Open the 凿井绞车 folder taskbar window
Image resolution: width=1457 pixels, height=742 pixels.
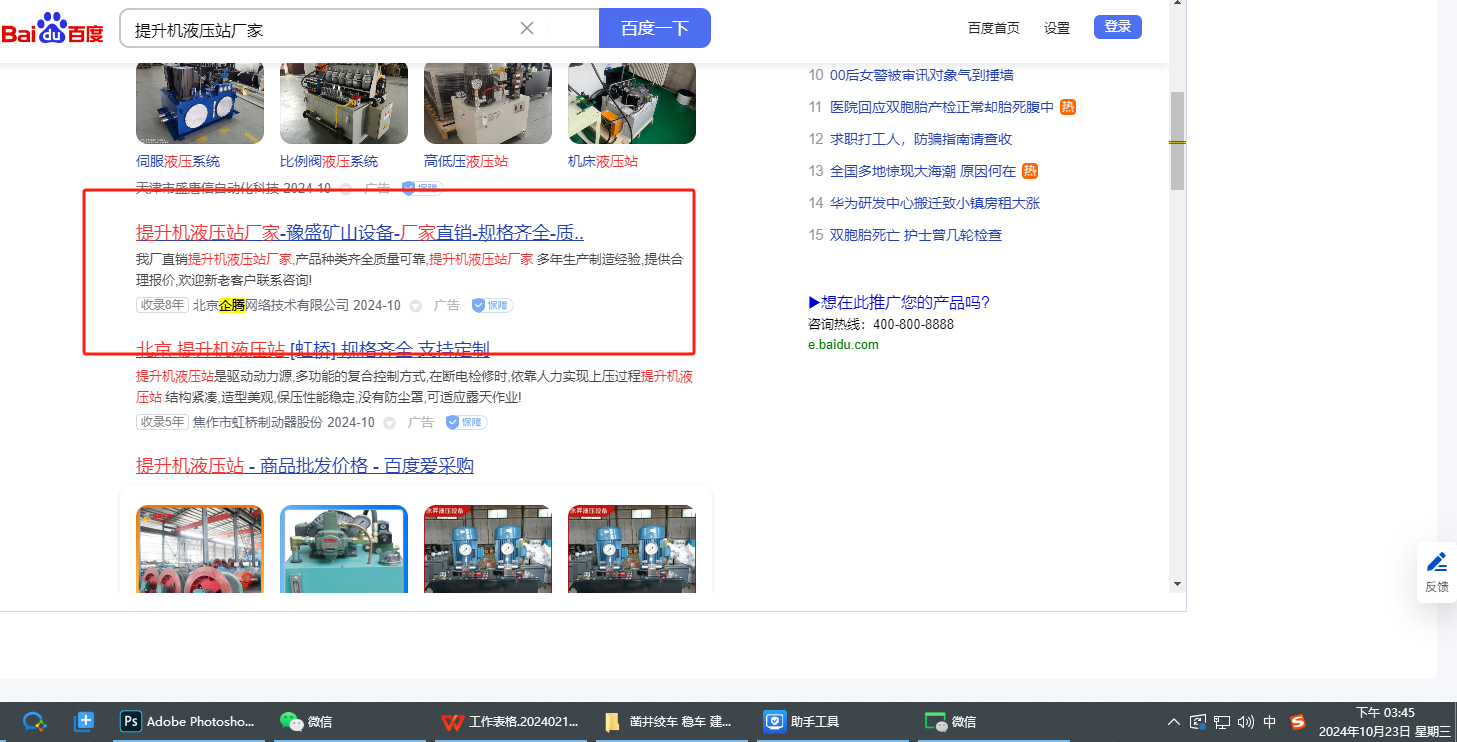point(672,721)
